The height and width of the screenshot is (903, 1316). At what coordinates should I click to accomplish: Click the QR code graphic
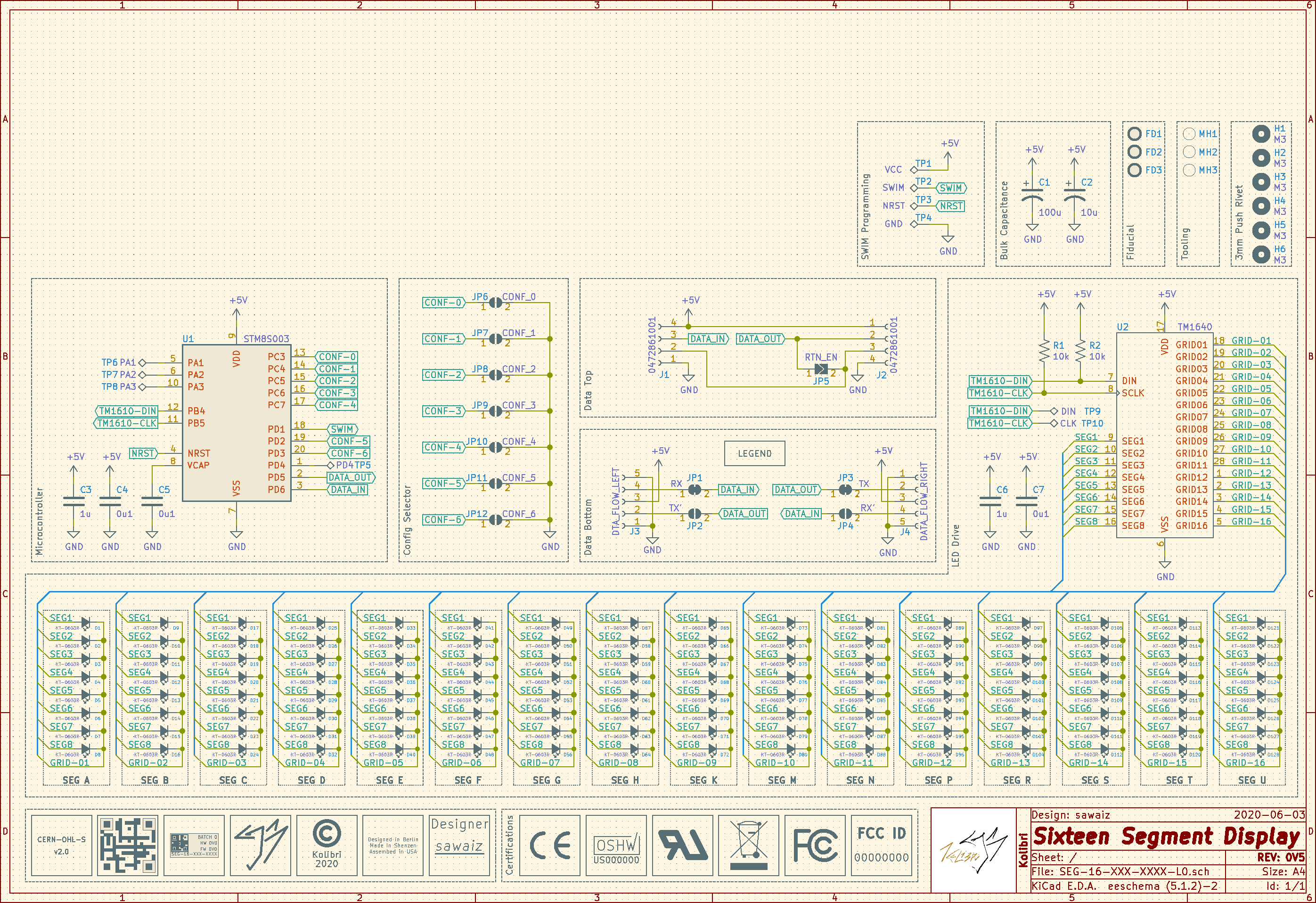(127, 846)
